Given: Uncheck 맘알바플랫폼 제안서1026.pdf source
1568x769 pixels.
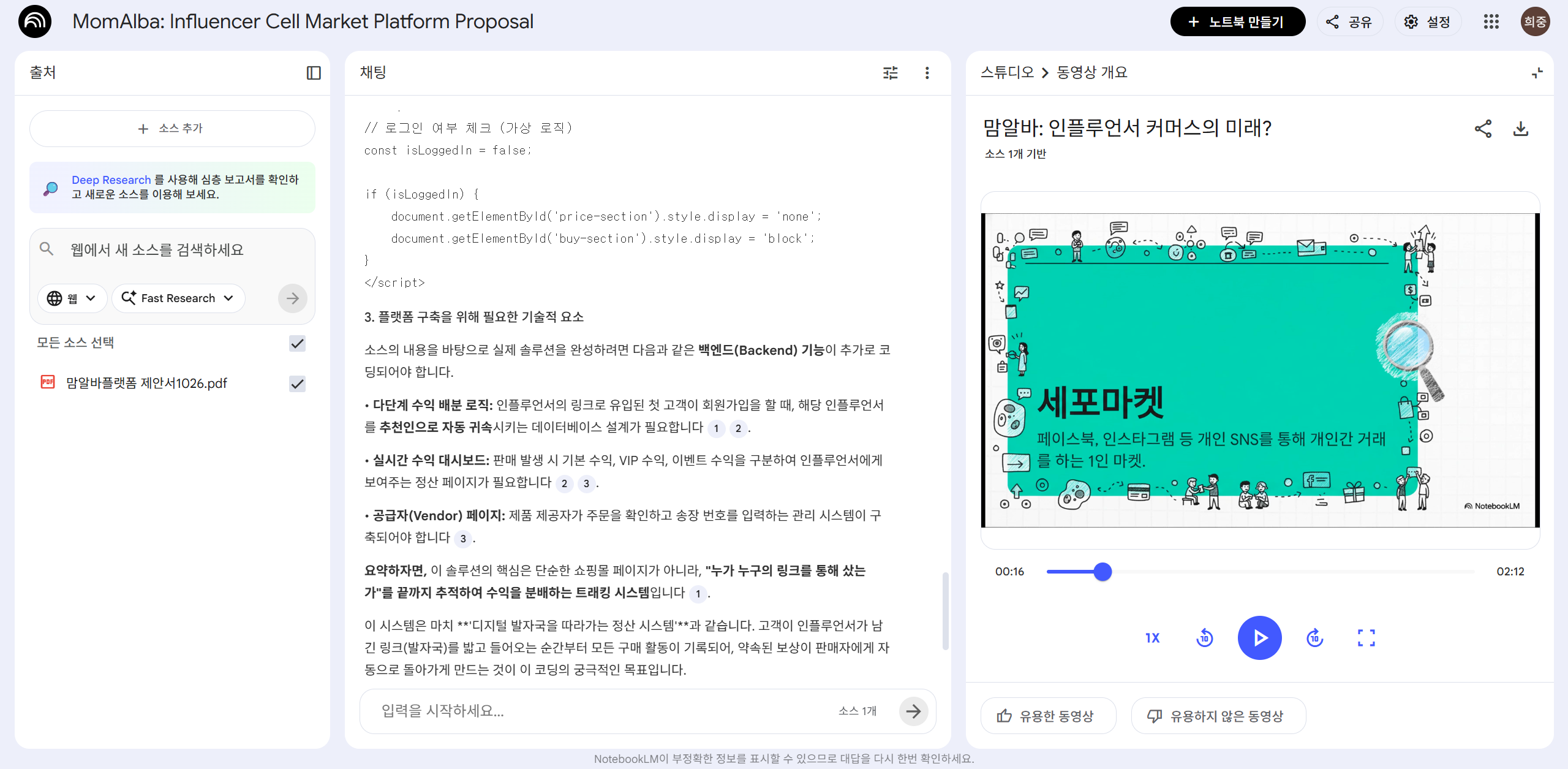Looking at the screenshot, I should pyautogui.click(x=297, y=384).
